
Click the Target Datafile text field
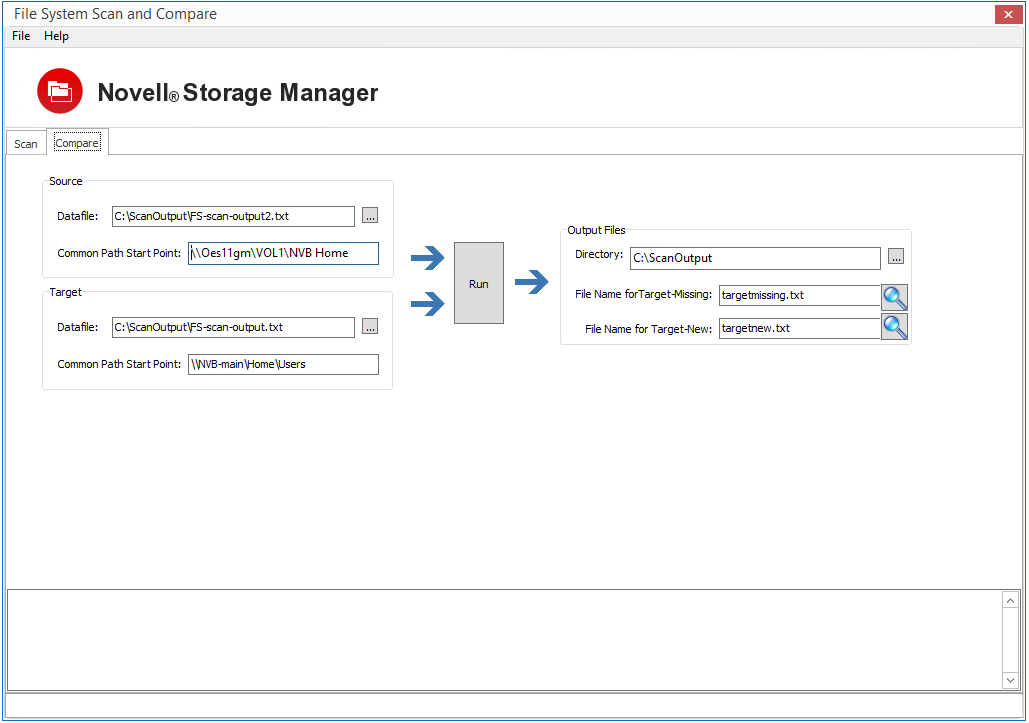233,327
